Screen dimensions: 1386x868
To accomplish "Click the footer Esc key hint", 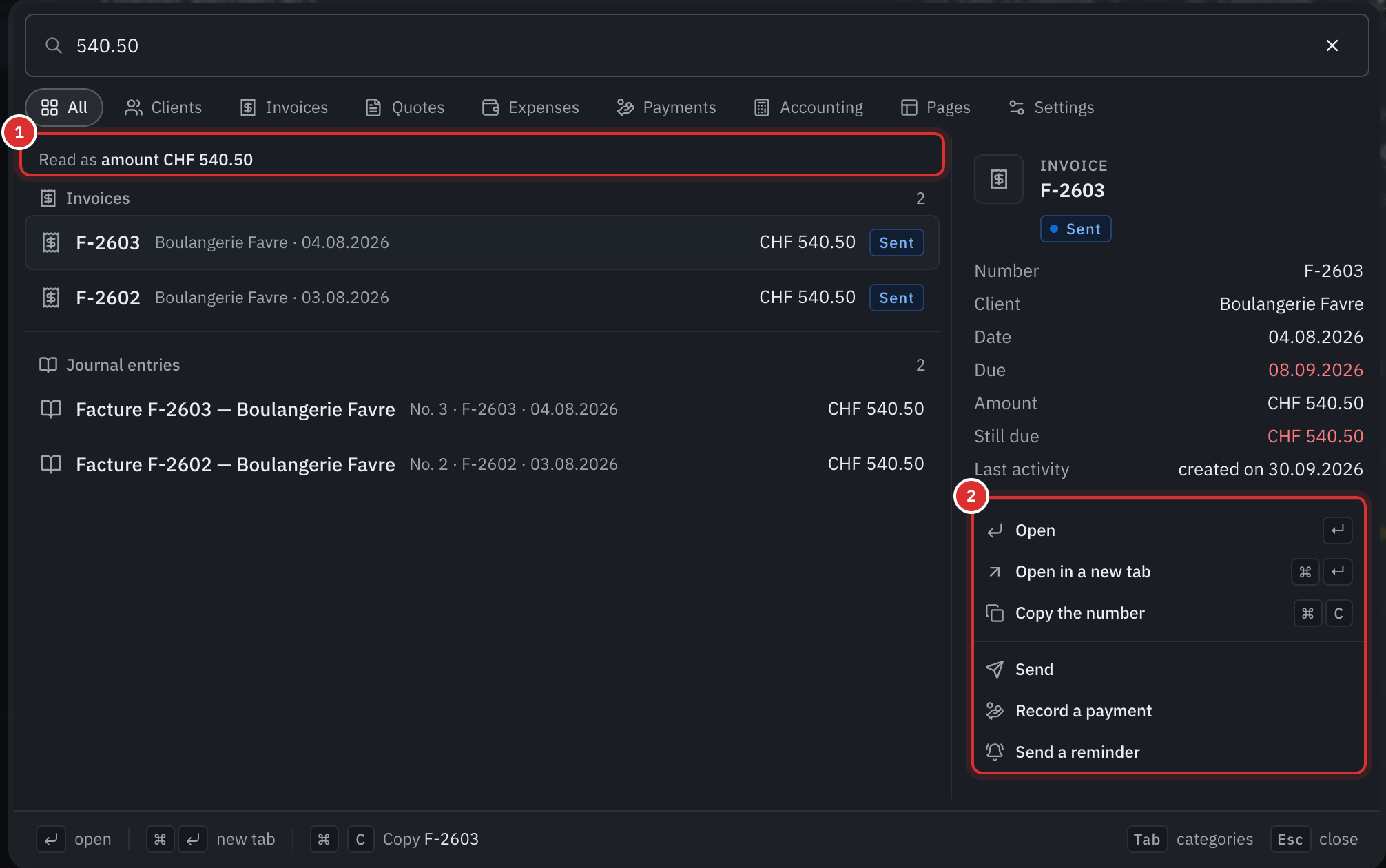I will tap(1290, 839).
